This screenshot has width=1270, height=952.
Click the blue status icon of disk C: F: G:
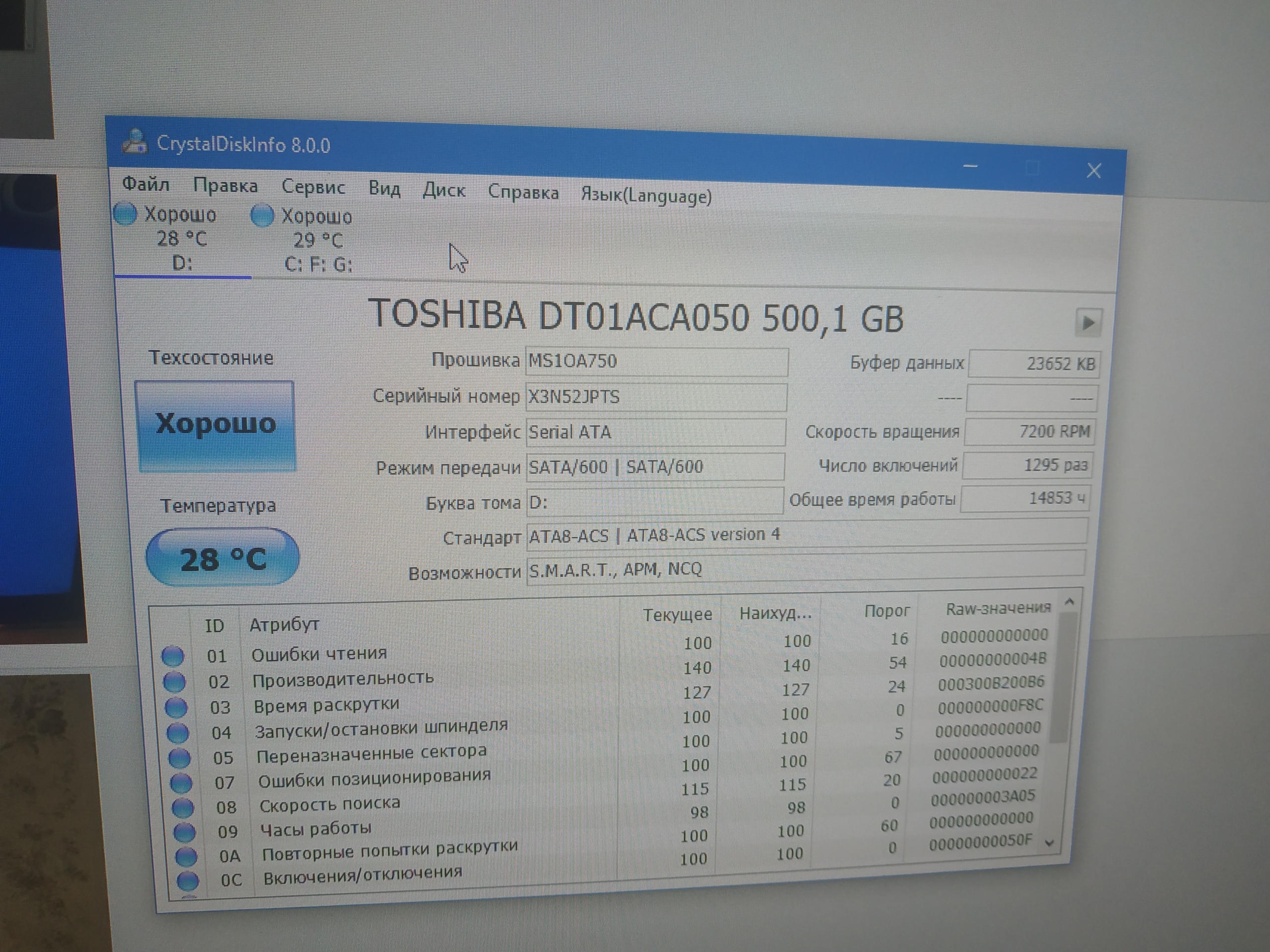[x=262, y=216]
